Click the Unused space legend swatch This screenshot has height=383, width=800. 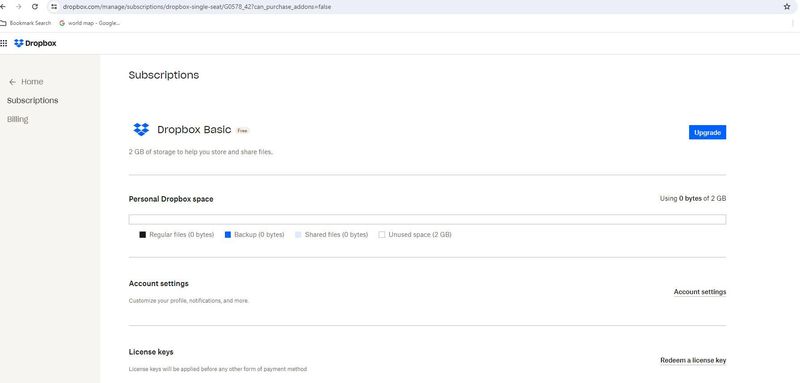[x=382, y=235]
